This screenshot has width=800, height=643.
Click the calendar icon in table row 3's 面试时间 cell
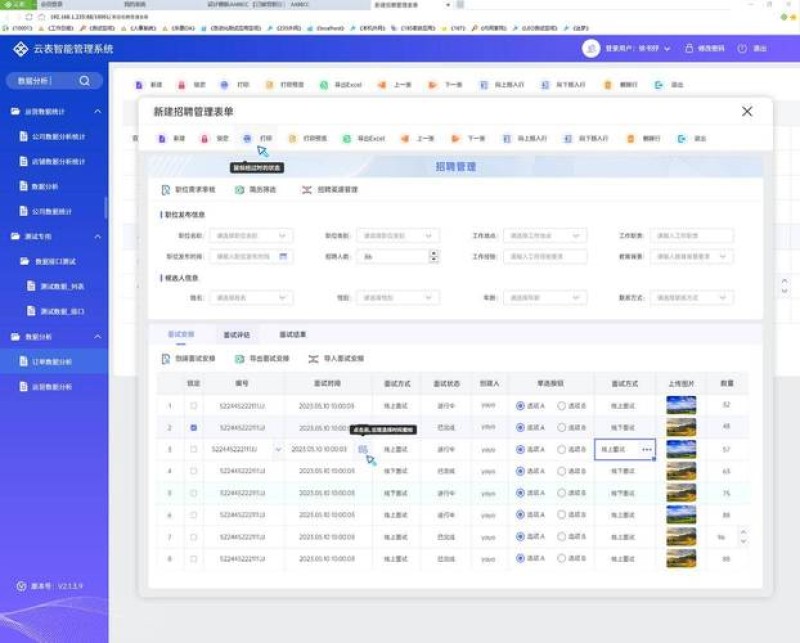[x=363, y=449]
